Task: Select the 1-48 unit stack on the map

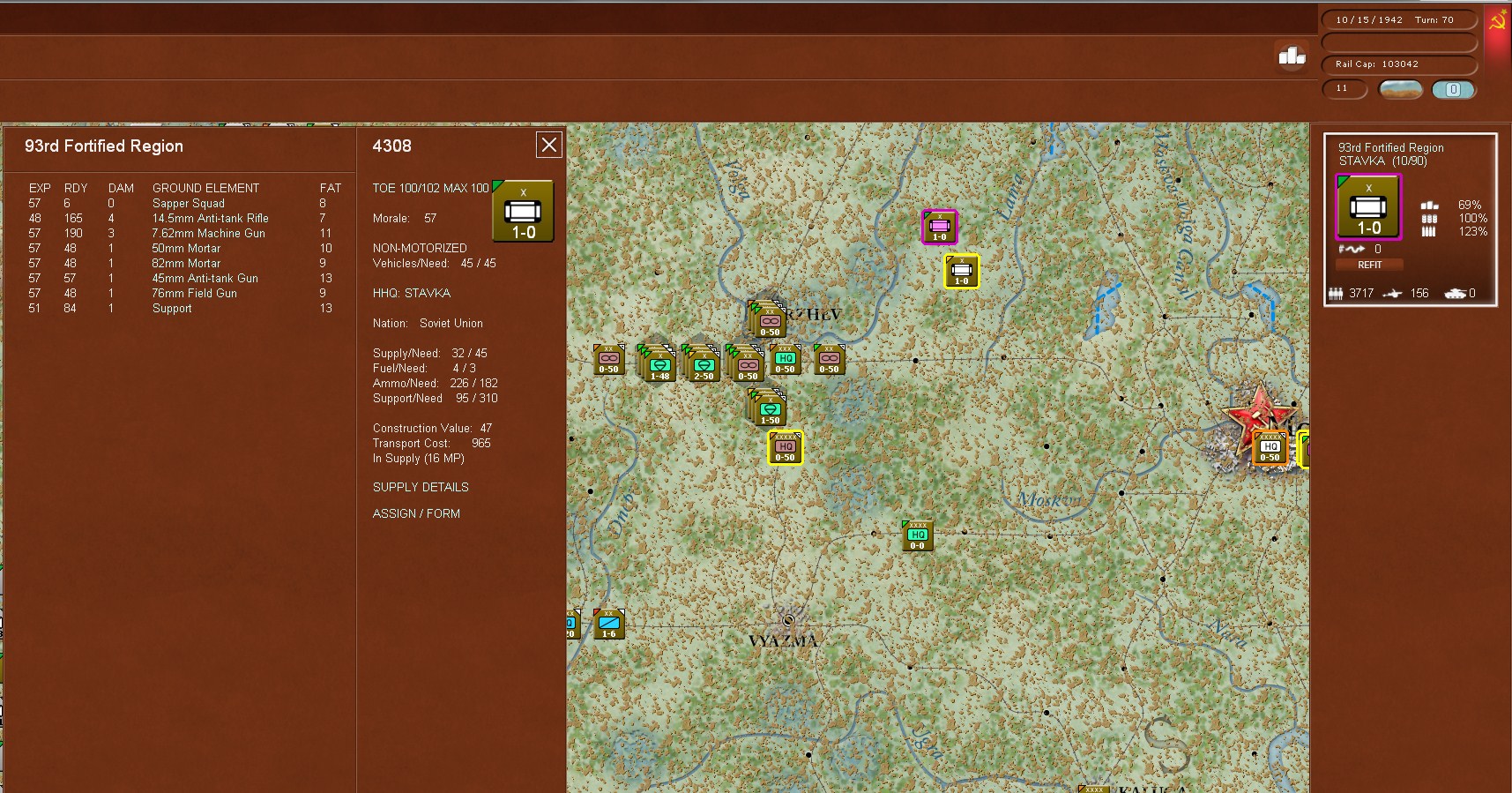Action: tap(658, 363)
